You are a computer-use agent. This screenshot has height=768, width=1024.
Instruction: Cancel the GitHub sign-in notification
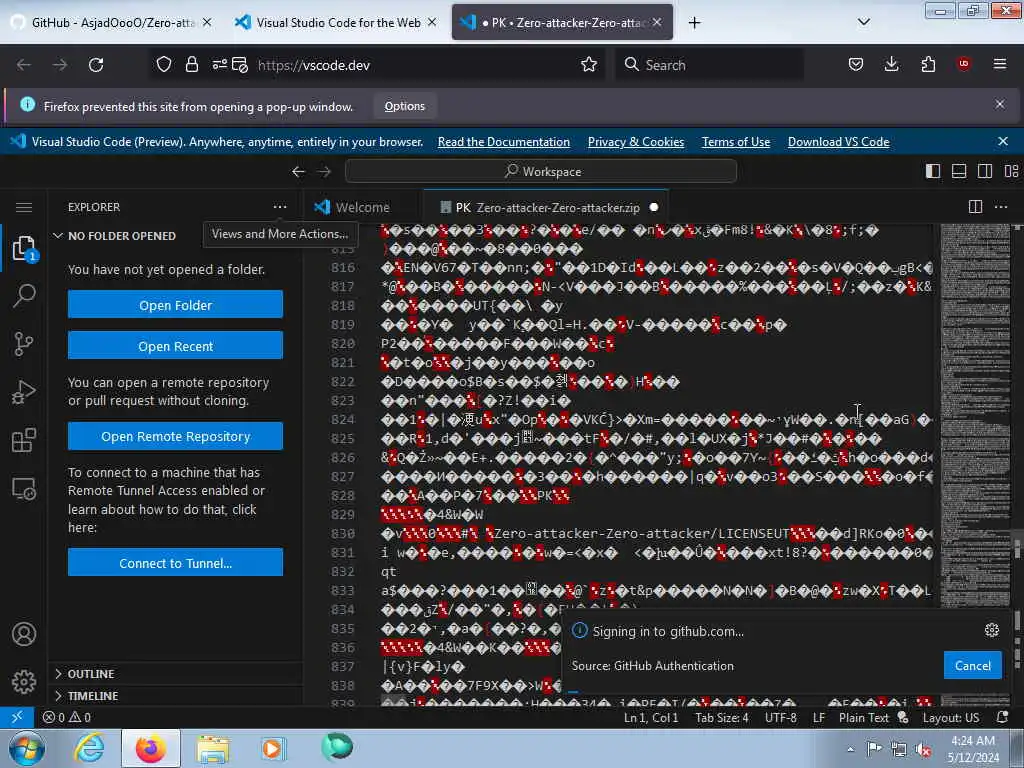click(x=972, y=665)
